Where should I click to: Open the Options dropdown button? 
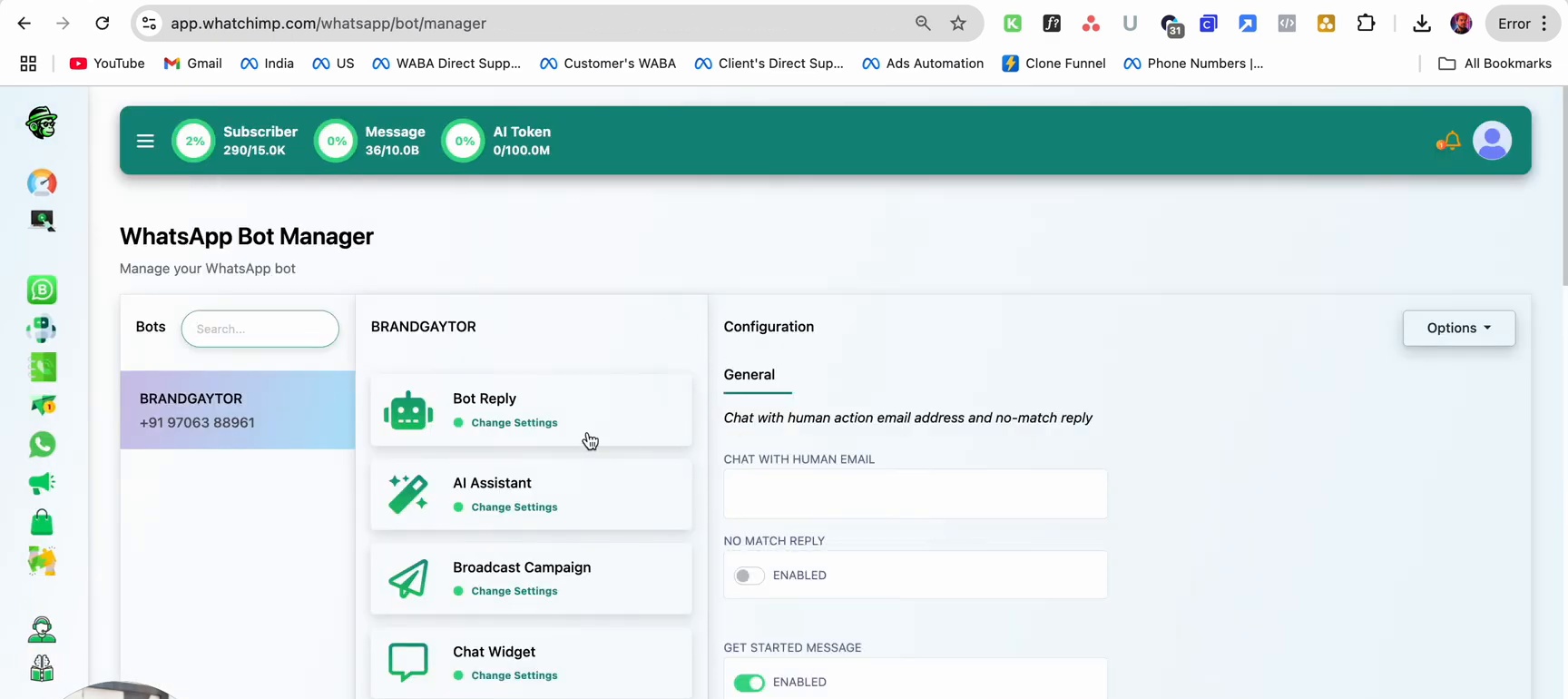[1459, 328]
